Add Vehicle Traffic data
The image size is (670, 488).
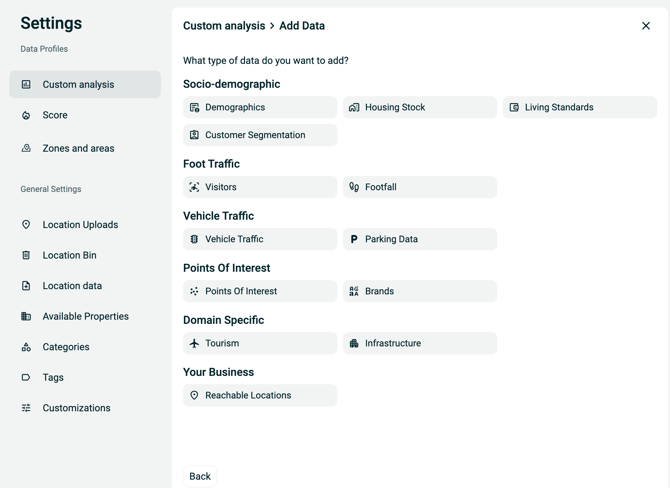click(260, 239)
